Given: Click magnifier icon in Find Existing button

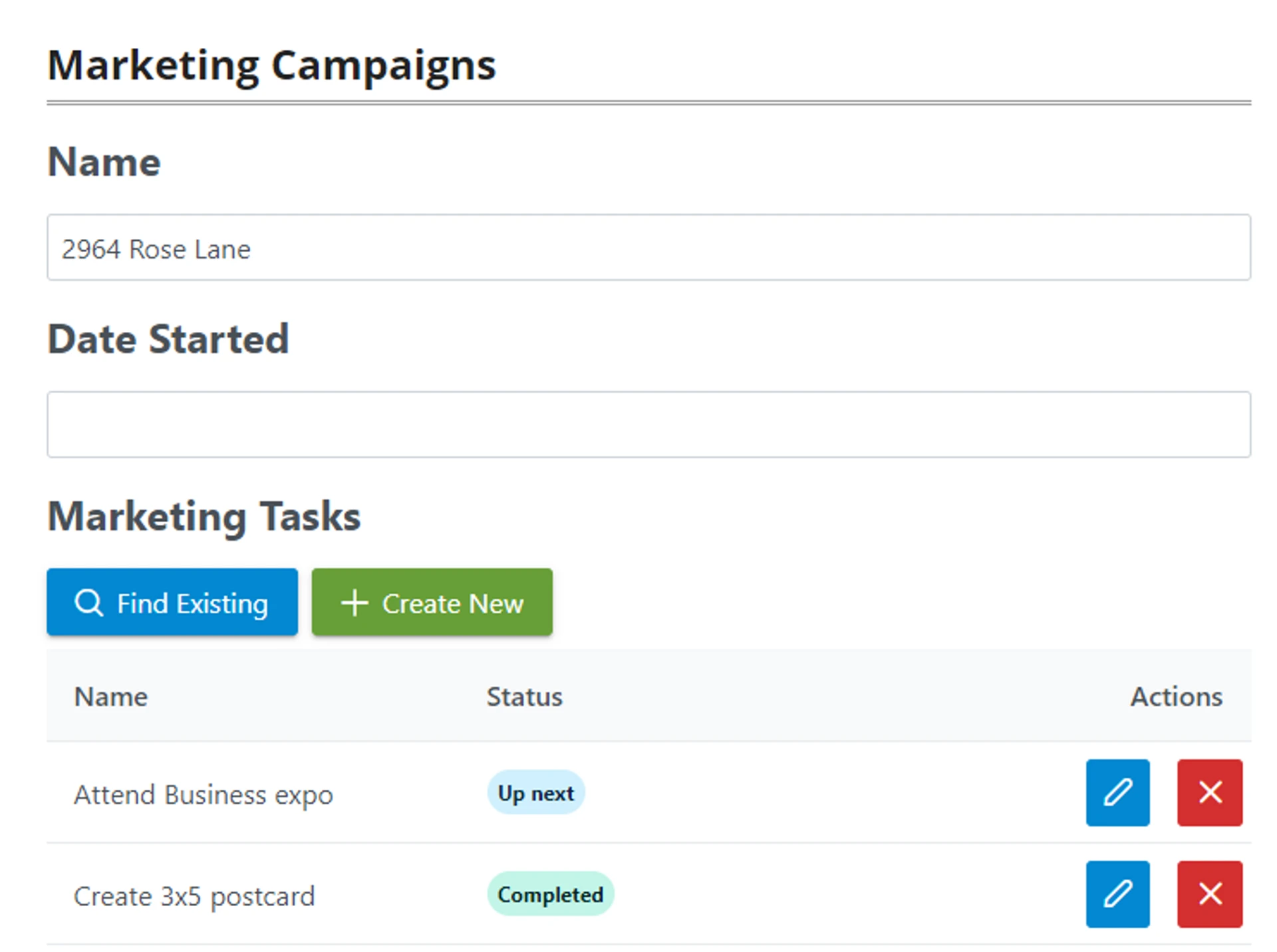Looking at the screenshot, I should [x=88, y=603].
